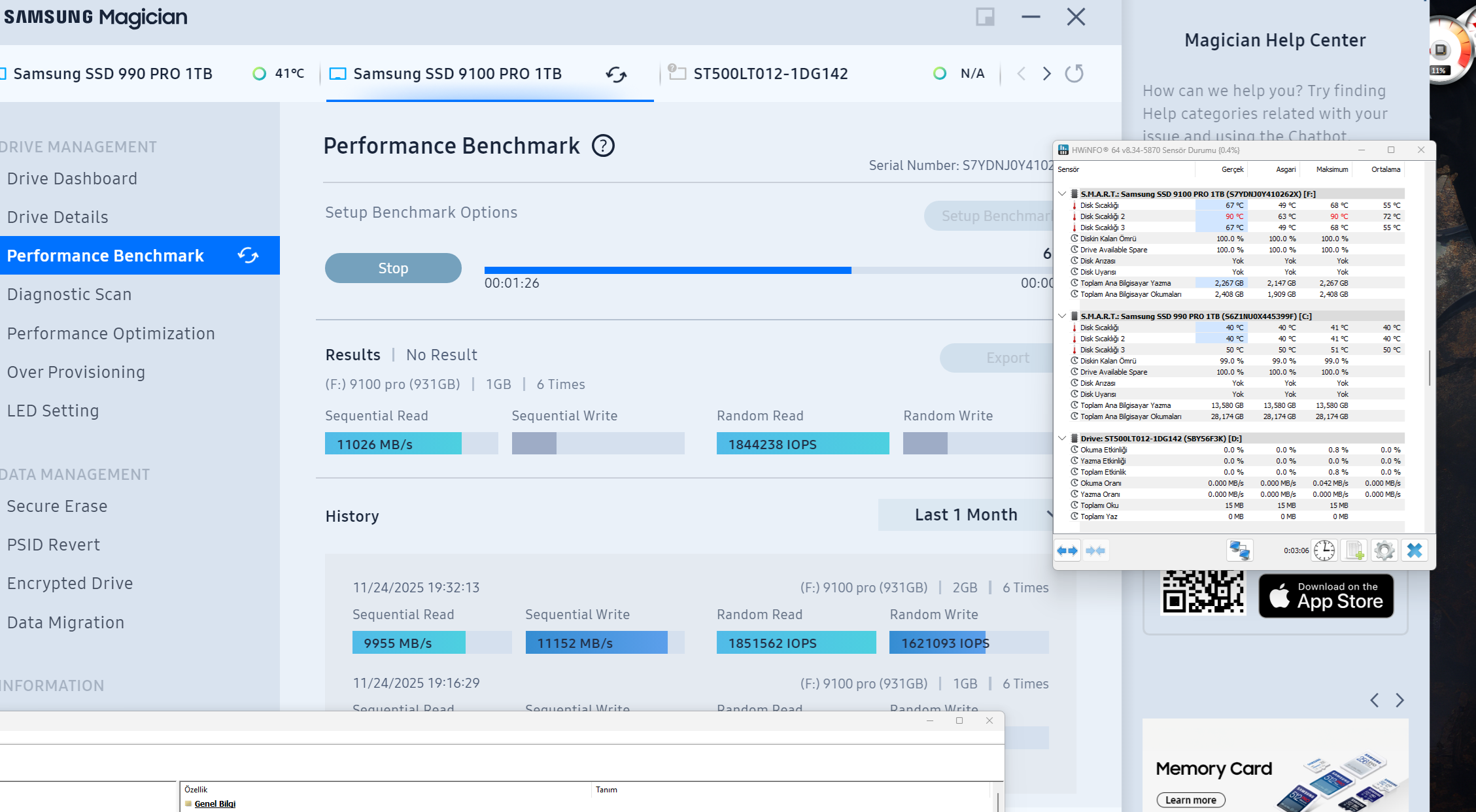Click Learn more on Memory Card banner
The image size is (1476, 812).
point(1191,800)
